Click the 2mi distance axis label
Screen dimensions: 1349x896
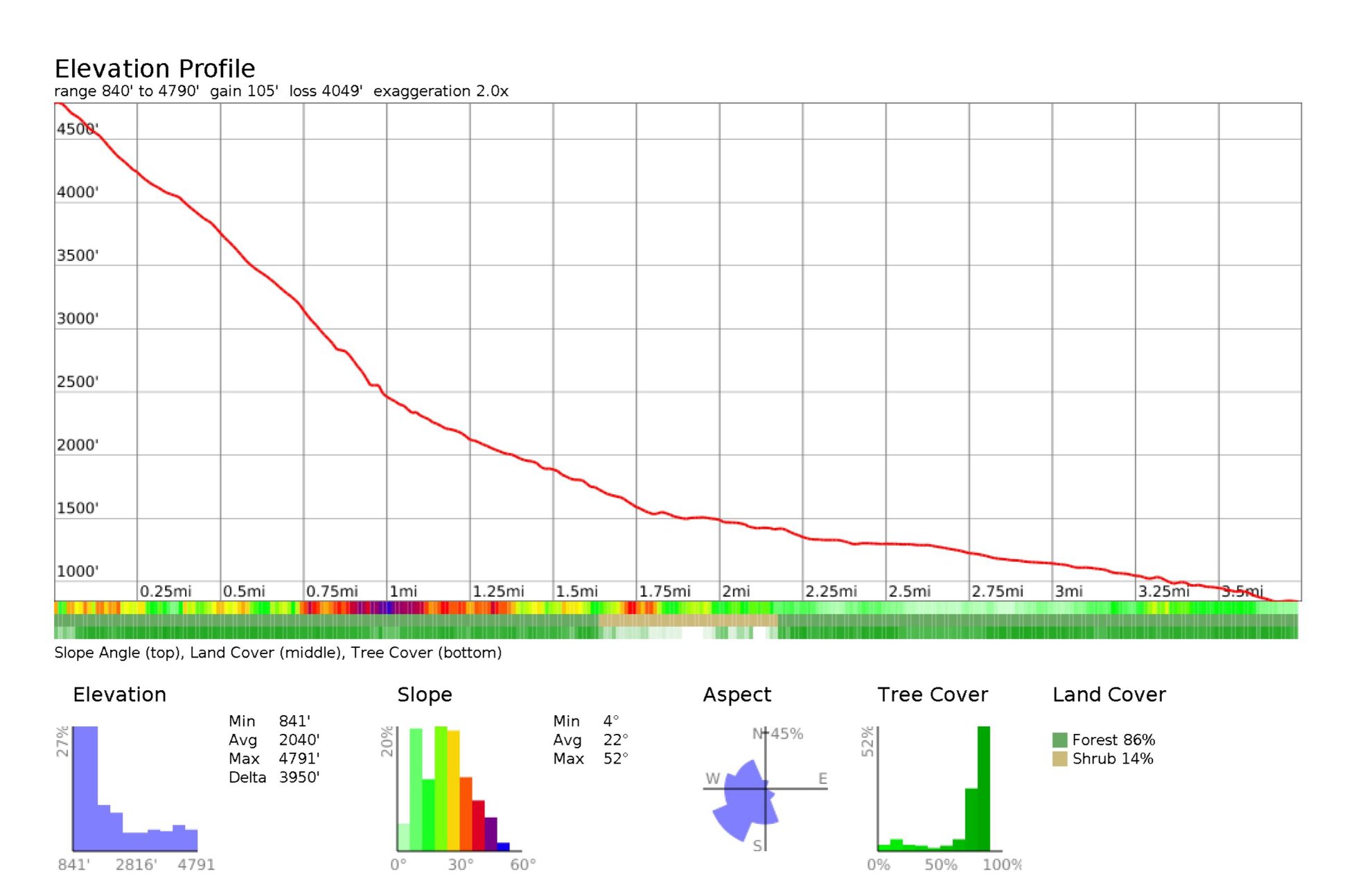[x=736, y=591]
